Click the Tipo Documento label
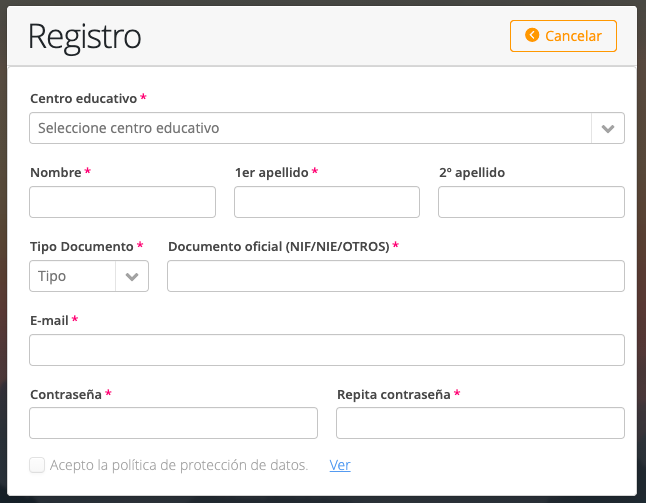Viewport: 646px width, 503px height. [x=82, y=246]
